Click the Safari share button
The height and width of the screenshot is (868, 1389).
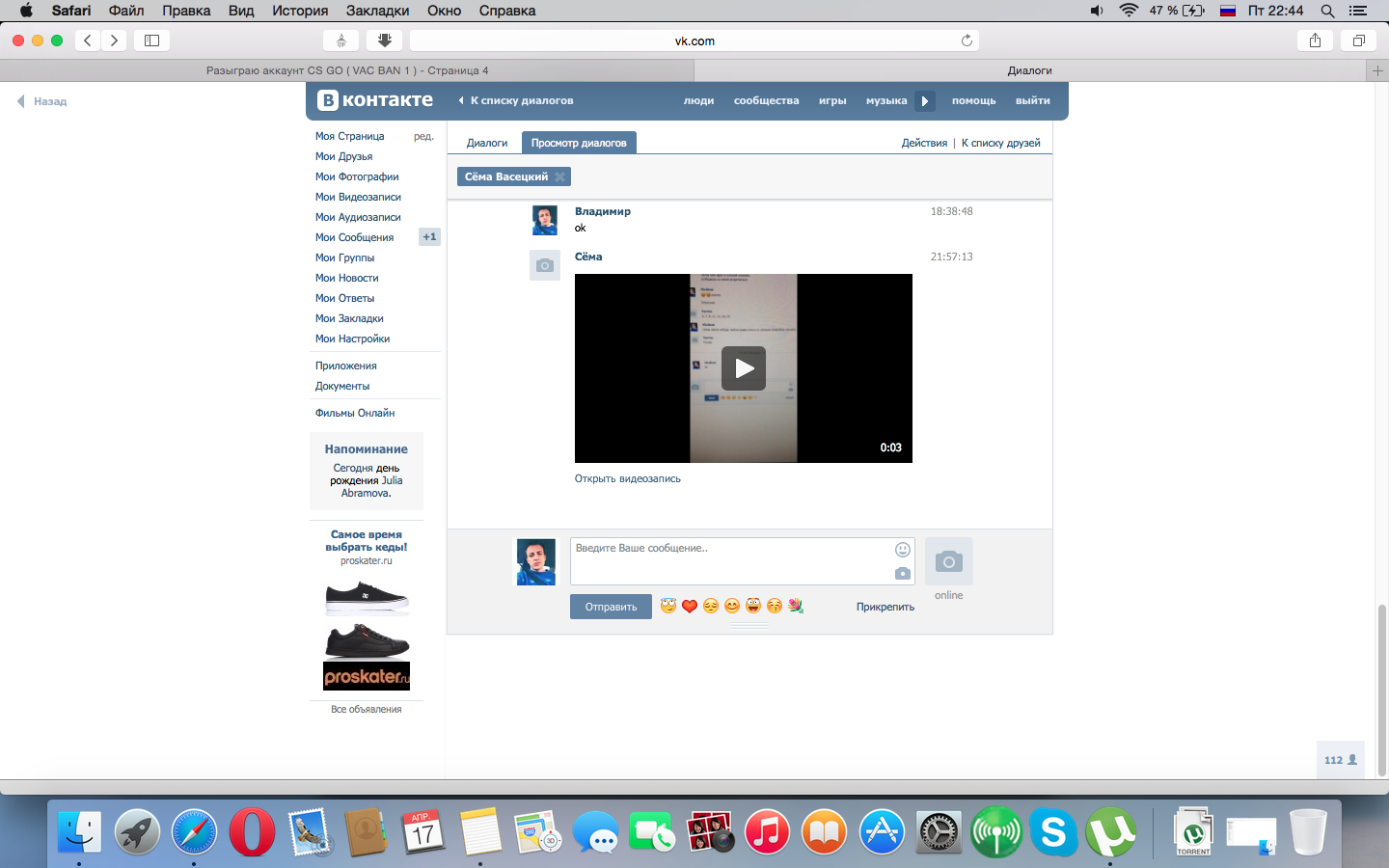click(1315, 41)
